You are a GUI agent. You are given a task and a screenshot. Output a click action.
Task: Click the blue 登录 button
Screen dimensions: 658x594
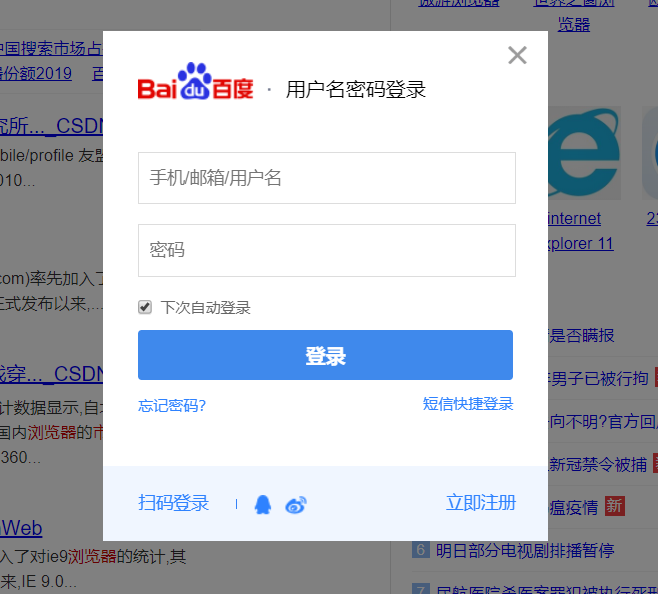click(x=325, y=355)
